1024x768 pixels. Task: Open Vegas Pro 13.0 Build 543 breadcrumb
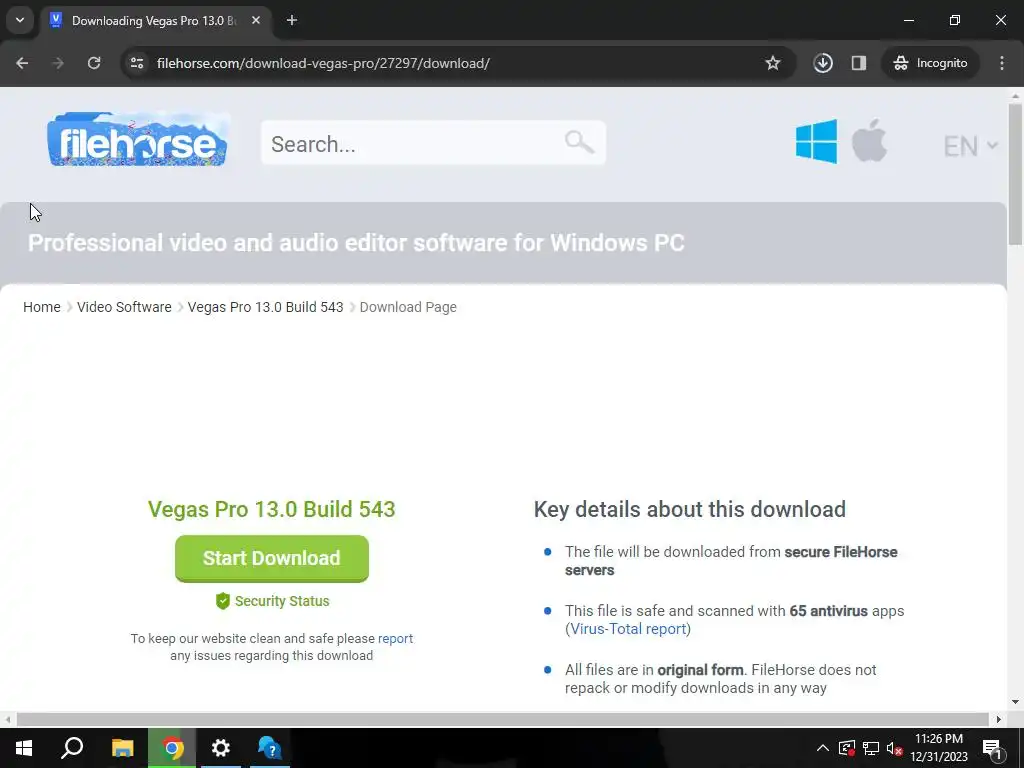click(265, 307)
